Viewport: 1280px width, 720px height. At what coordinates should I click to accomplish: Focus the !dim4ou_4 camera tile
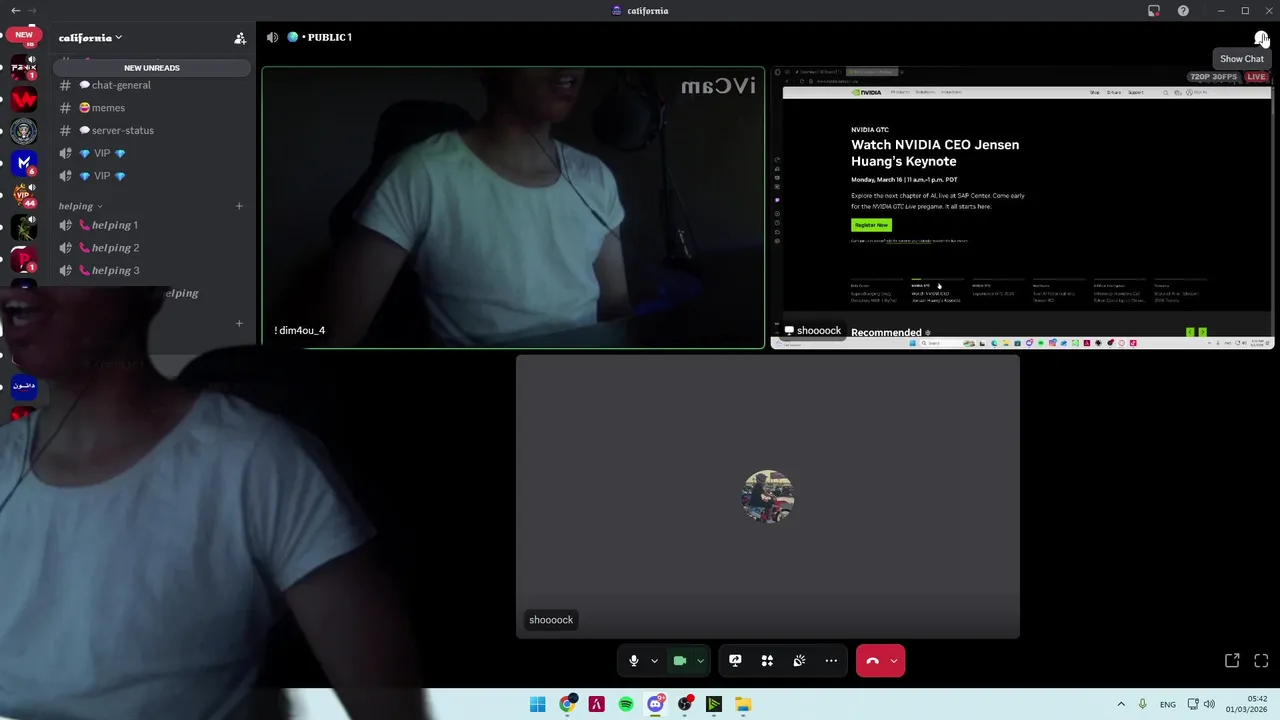(513, 208)
